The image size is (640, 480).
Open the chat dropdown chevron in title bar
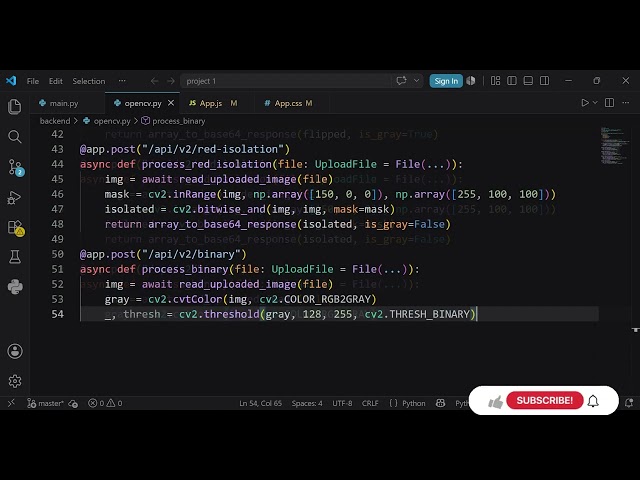point(416,81)
